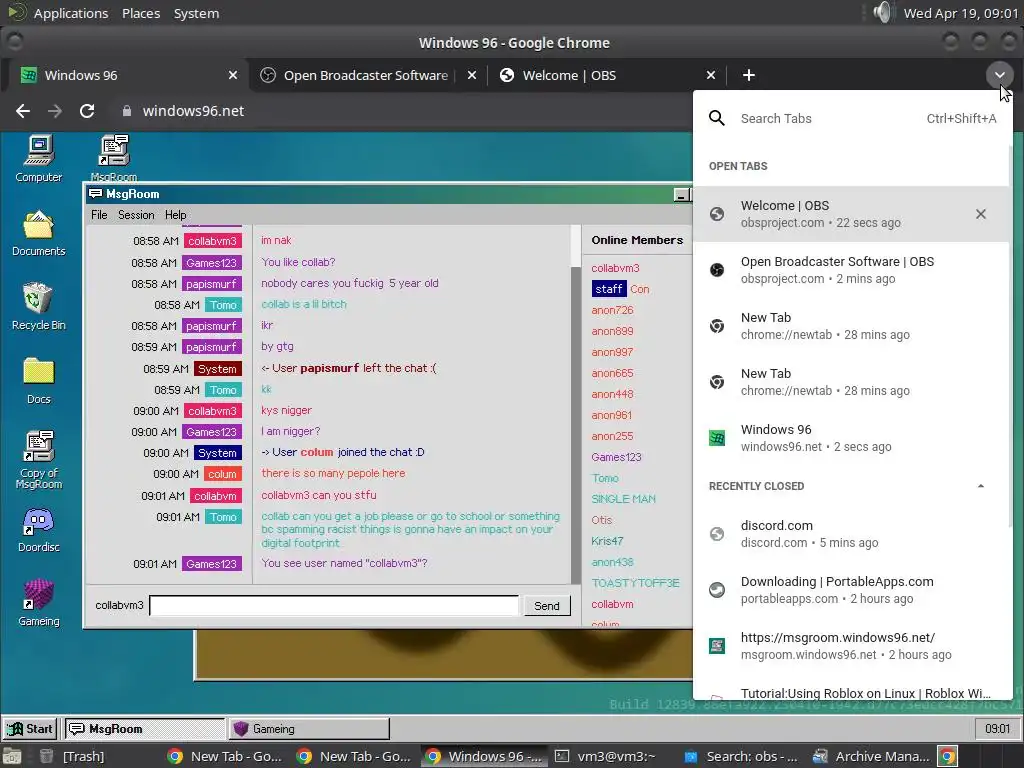This screenshot has height=768, width=1024.
Task: Click Kris47 in Online Members
Action: tap(607, 541)
